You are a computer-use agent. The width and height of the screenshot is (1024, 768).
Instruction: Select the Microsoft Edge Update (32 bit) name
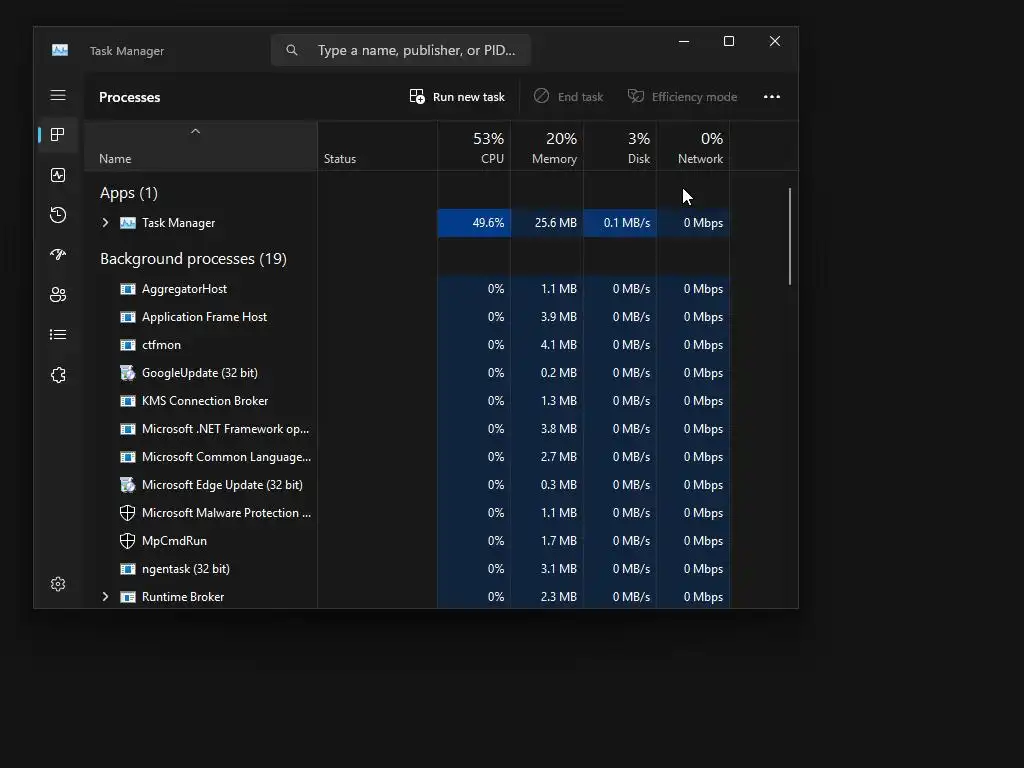(x=222, y=485)
